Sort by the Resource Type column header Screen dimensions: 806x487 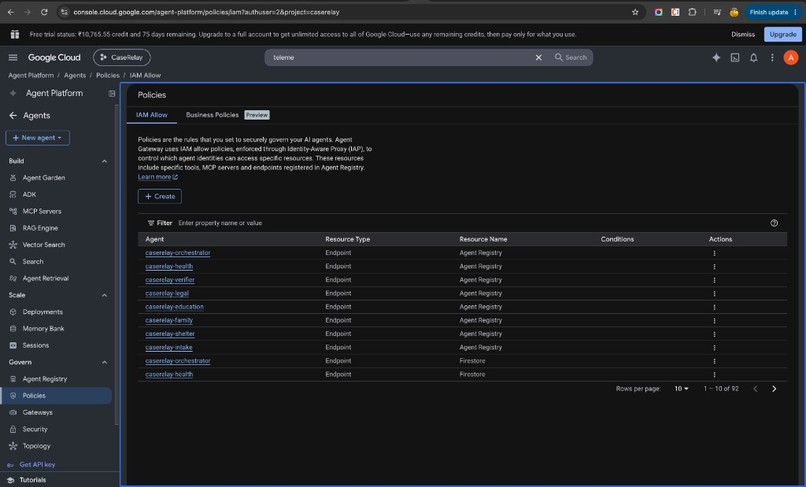347,239
